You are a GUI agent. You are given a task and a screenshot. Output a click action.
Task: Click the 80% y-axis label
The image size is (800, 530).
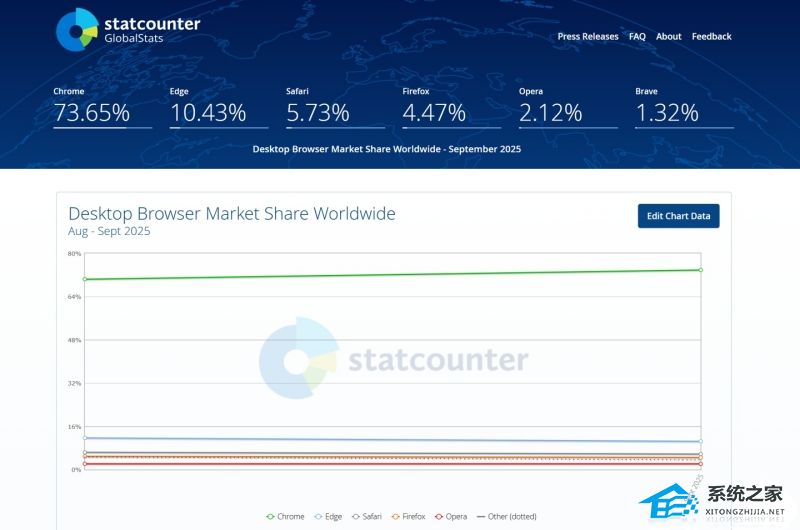pyautogui.click(x=74, y=254)
